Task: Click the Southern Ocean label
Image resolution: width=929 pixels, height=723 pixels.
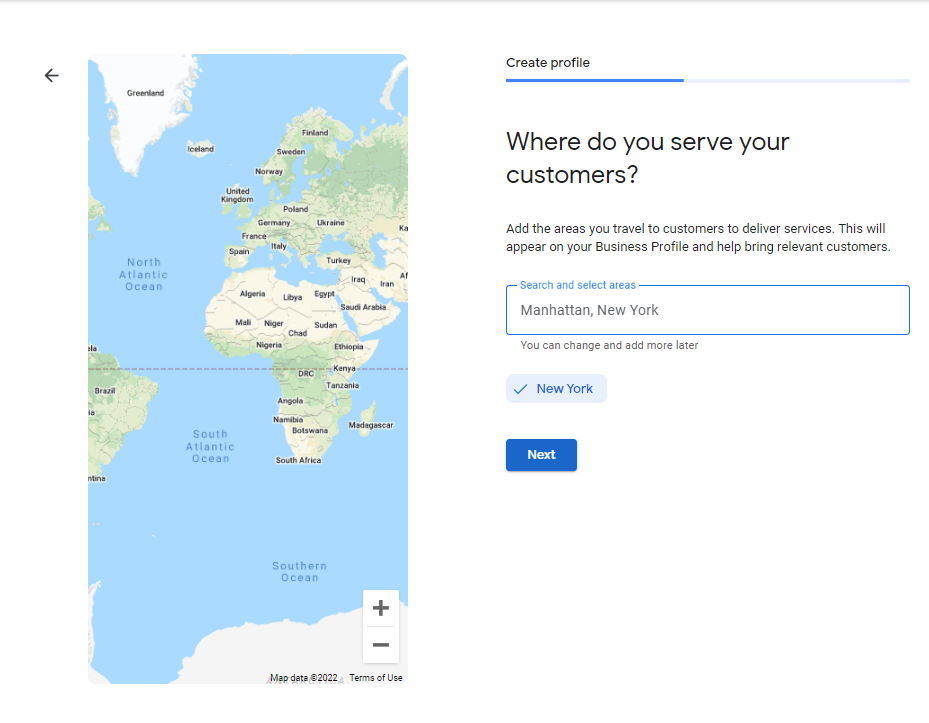Action: tap(299, 571)
